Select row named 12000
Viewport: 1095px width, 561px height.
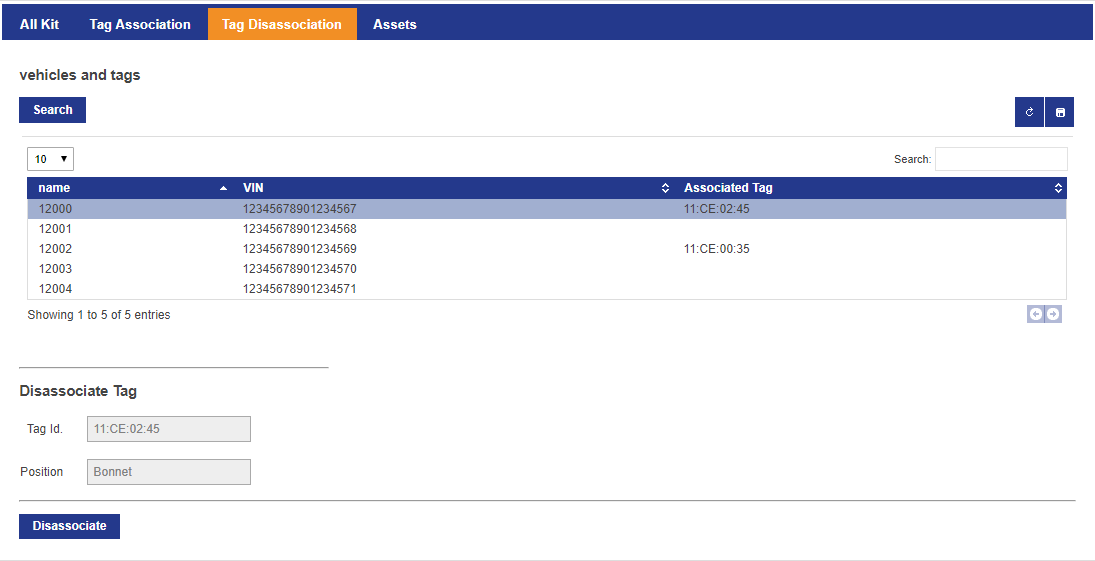coord(547,209)
